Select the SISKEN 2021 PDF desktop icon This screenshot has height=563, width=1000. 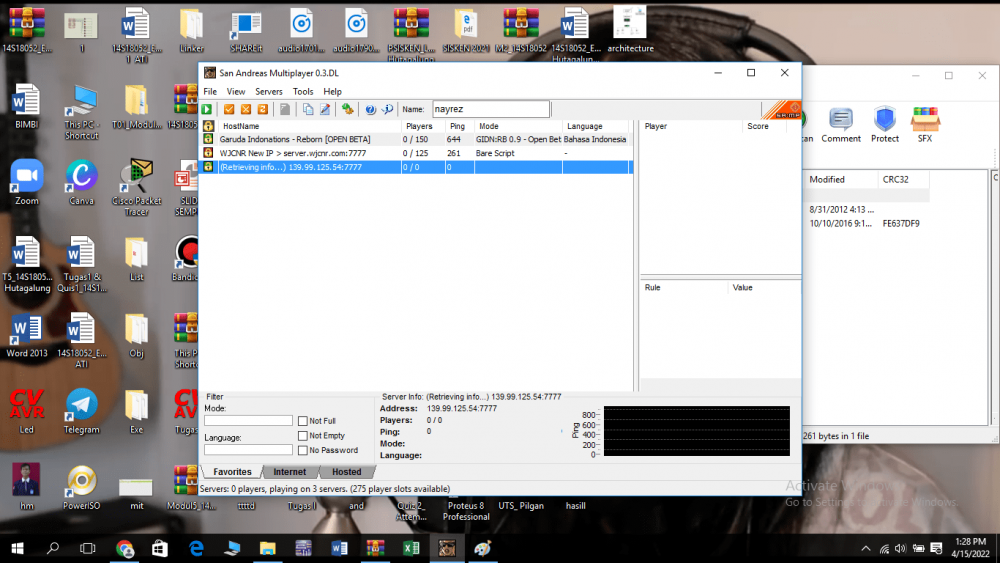pyautogui.click(x=466, y=31)
